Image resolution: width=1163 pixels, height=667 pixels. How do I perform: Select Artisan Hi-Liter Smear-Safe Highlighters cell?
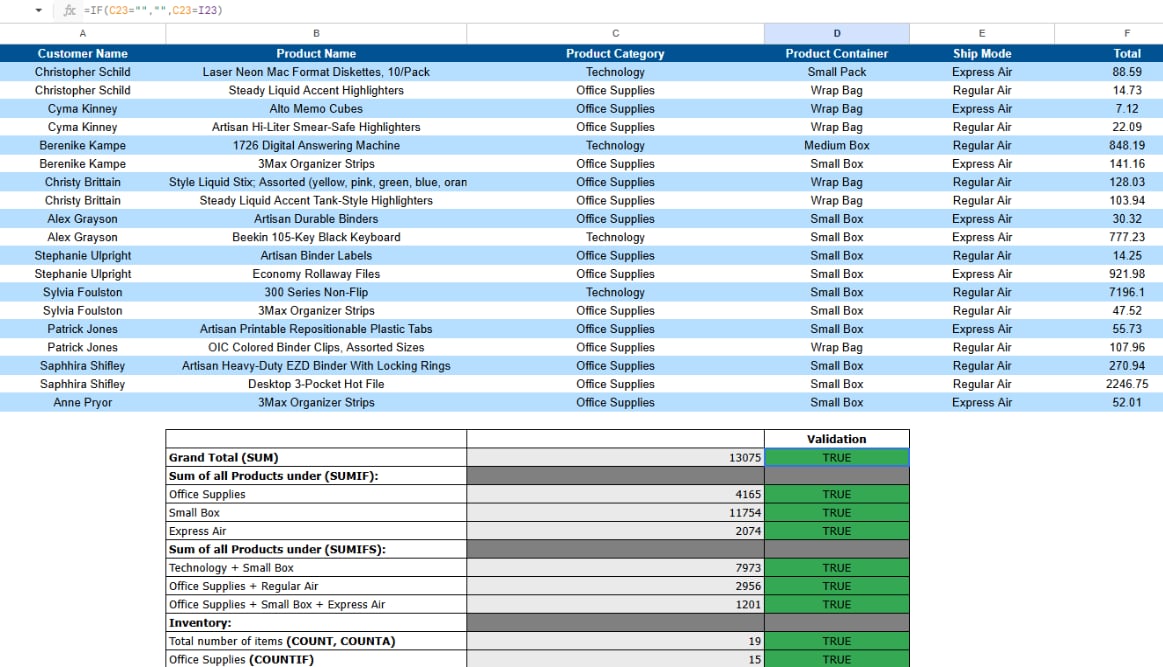[x=316, y=127]
